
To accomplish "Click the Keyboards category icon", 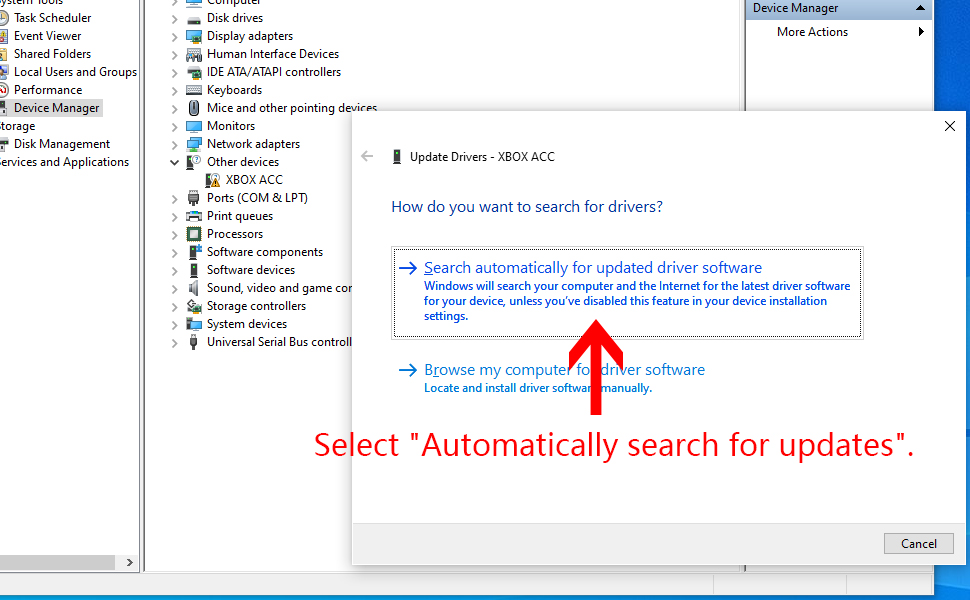I will click(194, 90).
